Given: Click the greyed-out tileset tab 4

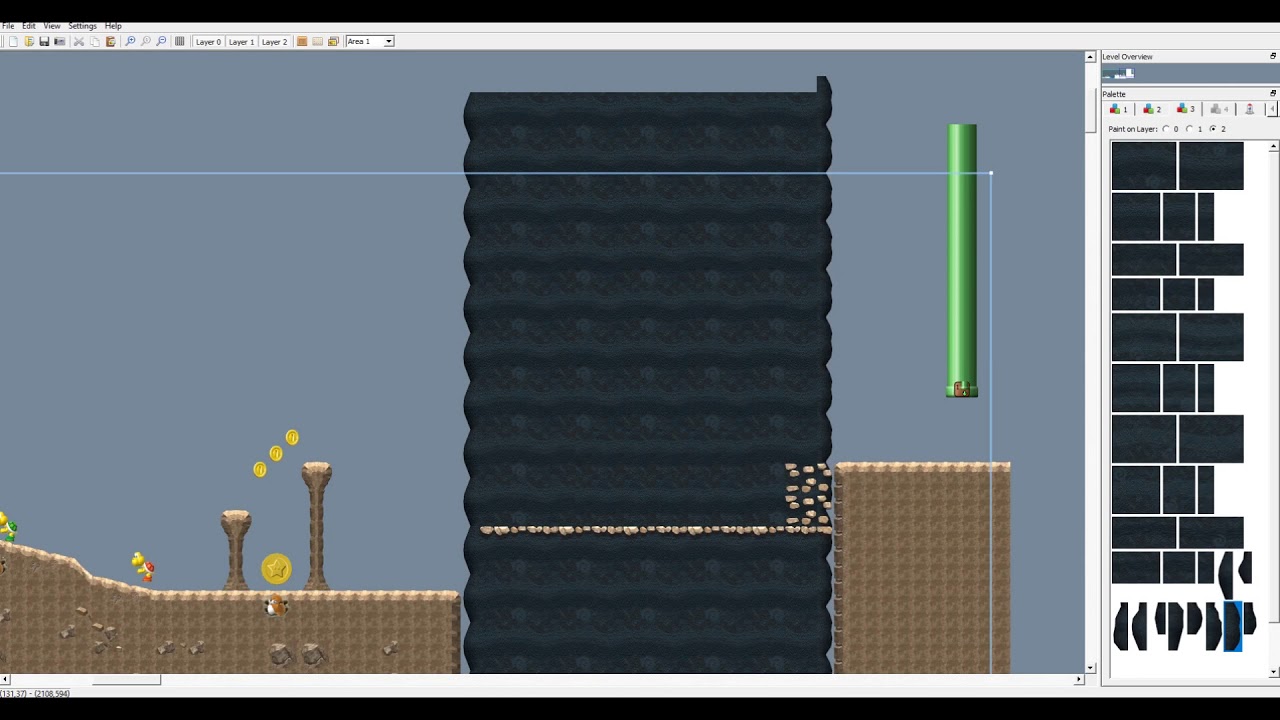Looking at the screenshot, I should [1218, 109].
